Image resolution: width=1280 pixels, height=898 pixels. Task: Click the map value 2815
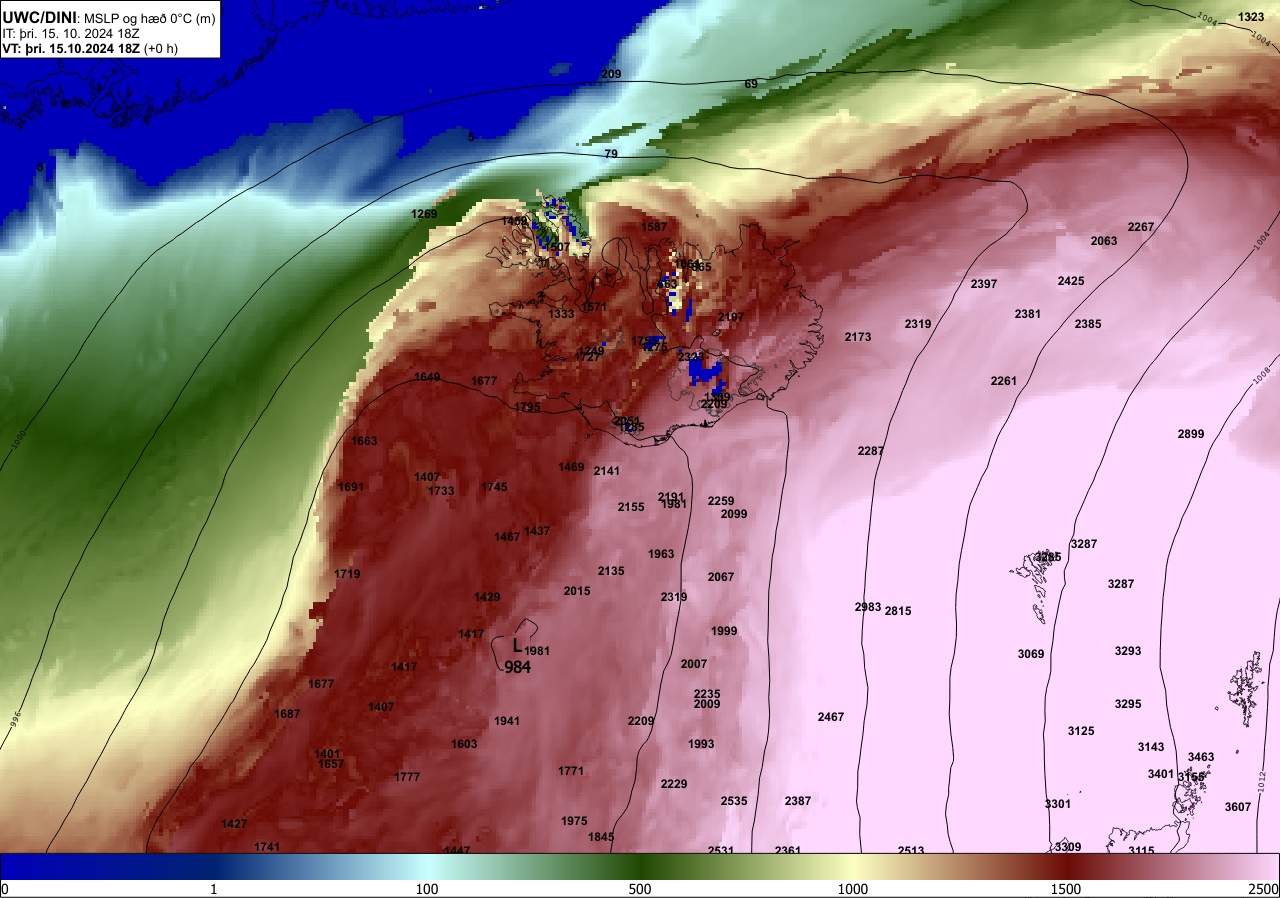pos(898,611)
